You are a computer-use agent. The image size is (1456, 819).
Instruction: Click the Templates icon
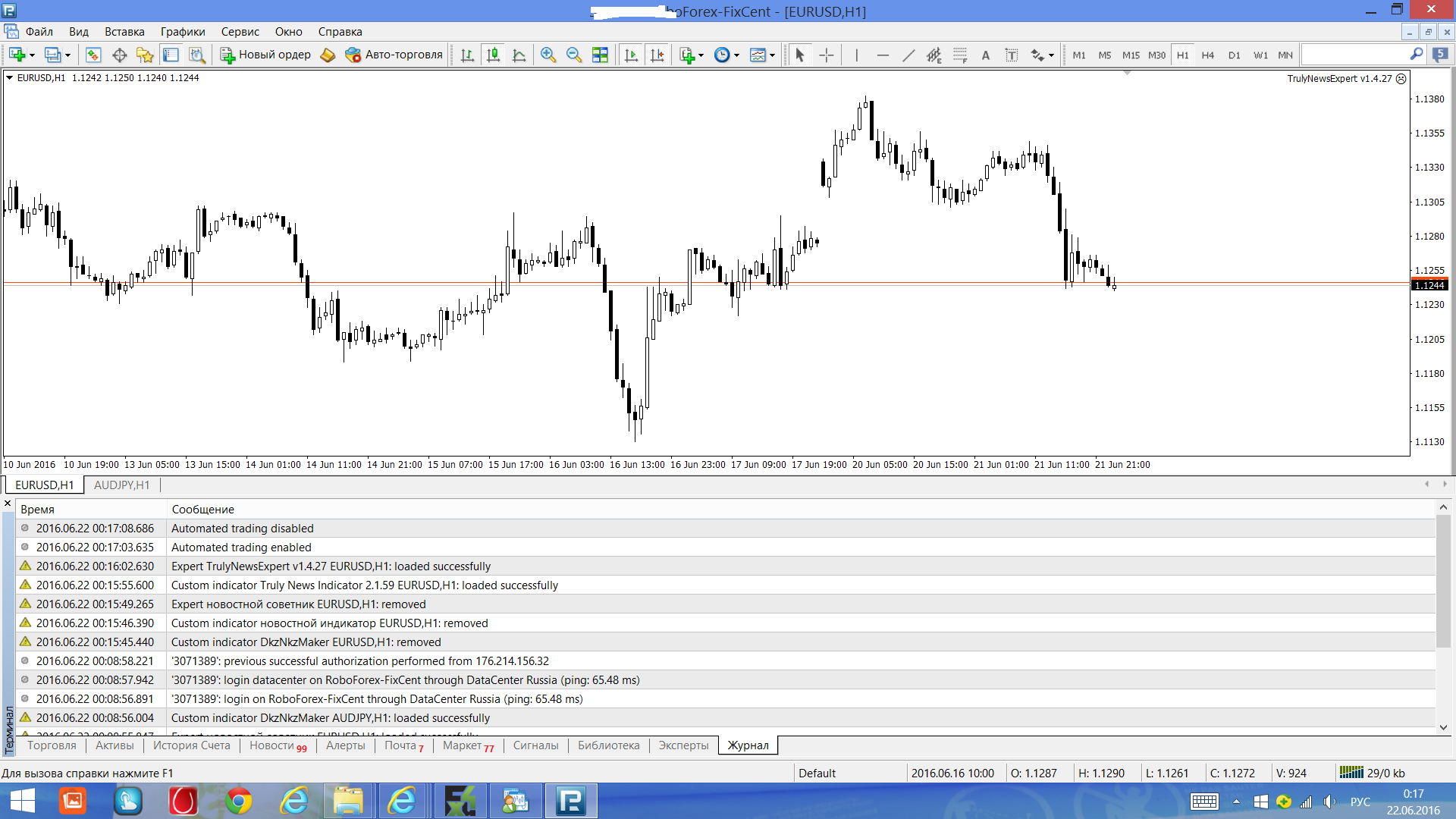point(758,55)
